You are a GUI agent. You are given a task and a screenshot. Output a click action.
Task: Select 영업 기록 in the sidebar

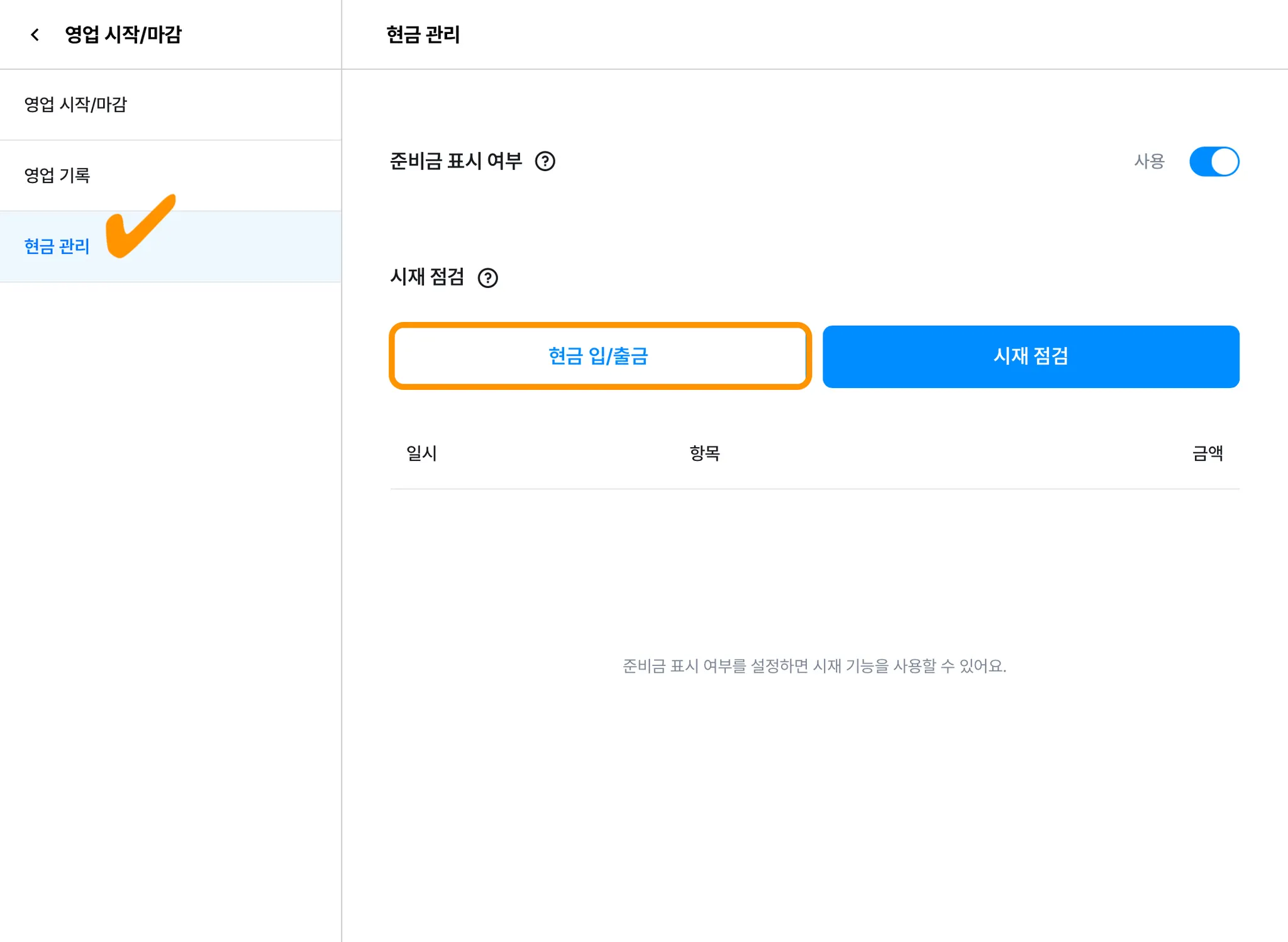click(57, 175)
